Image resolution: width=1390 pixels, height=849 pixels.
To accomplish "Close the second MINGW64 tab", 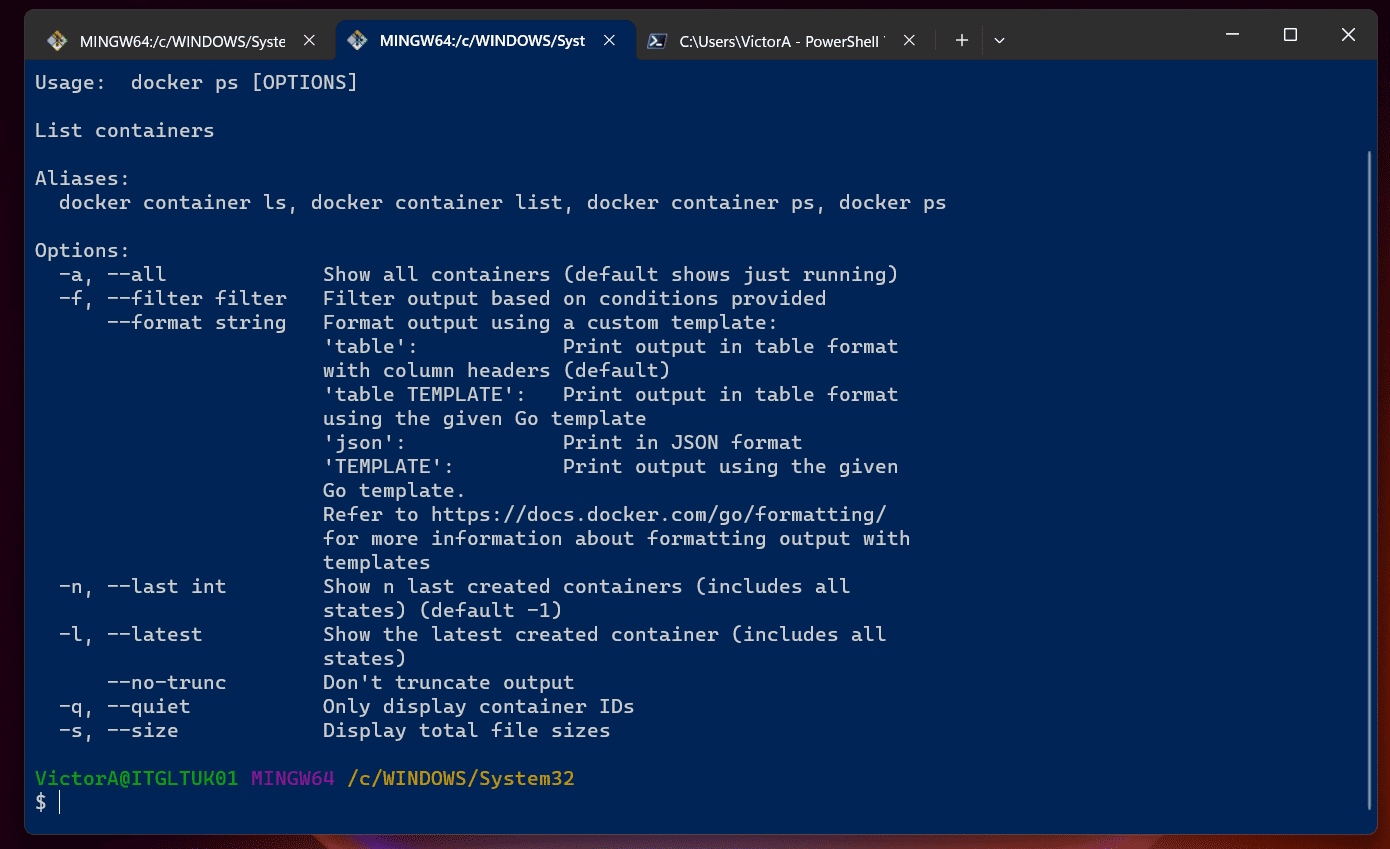I will [x=609, y=41].
